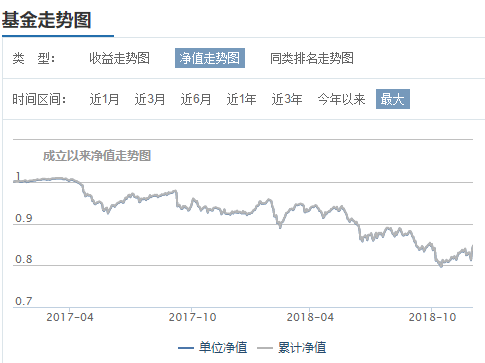
Task: Select 今年以来 time range
Action: tap(341, 99)
